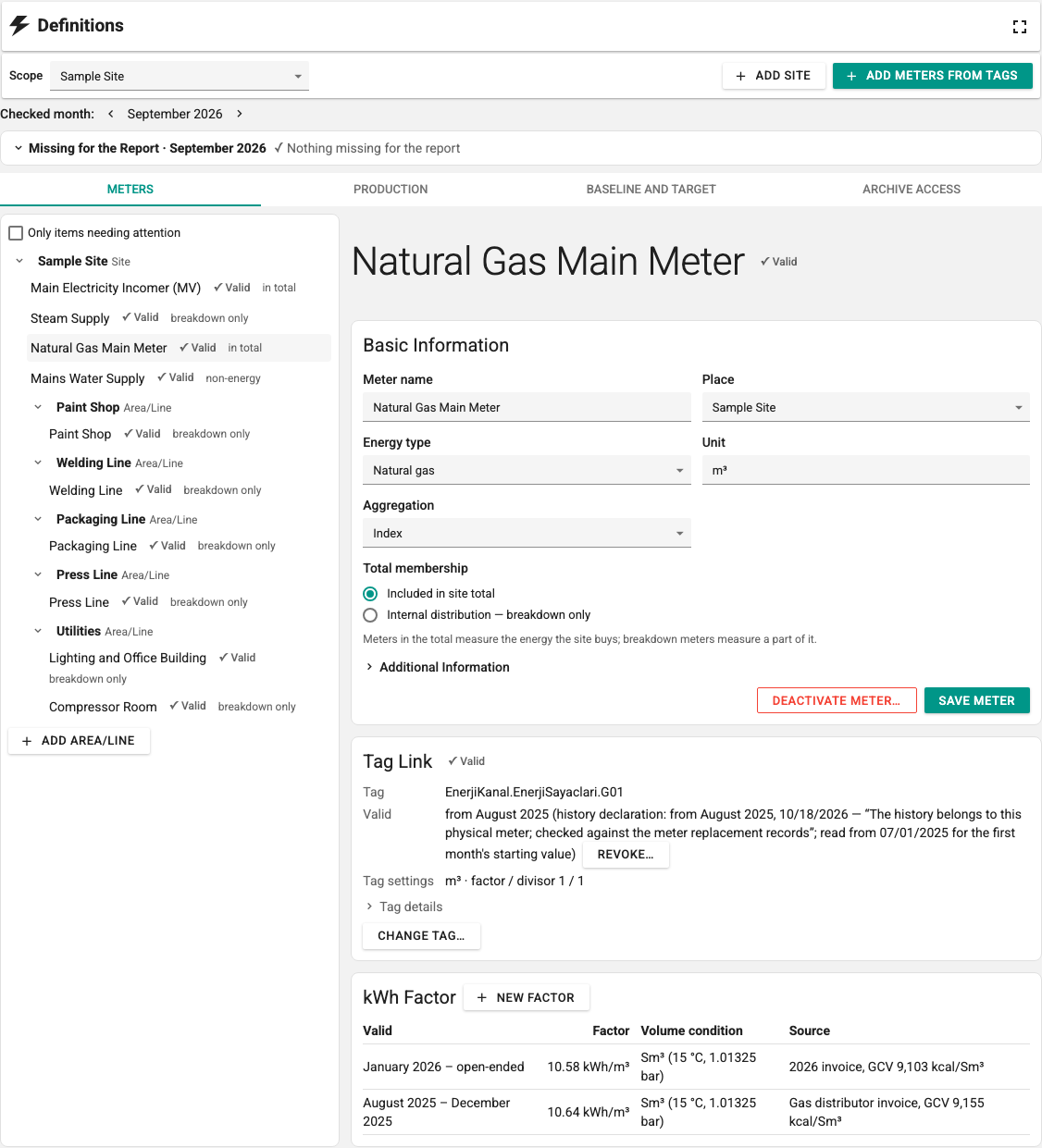
Task: Select the Compressor Room meter
Action: [x=188, y=707]
